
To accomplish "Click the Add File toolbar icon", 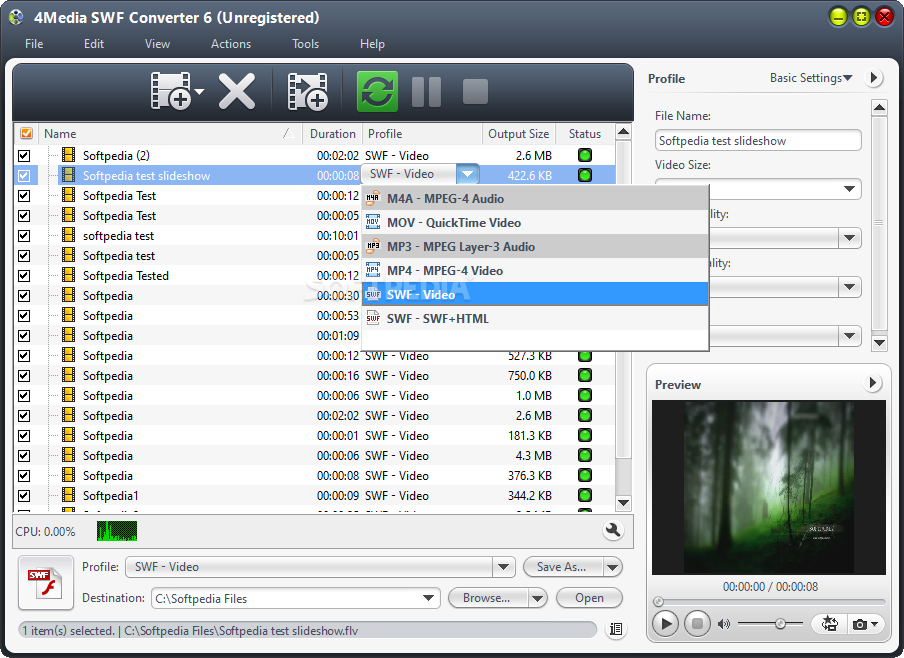I will click(x=170, y=91).
